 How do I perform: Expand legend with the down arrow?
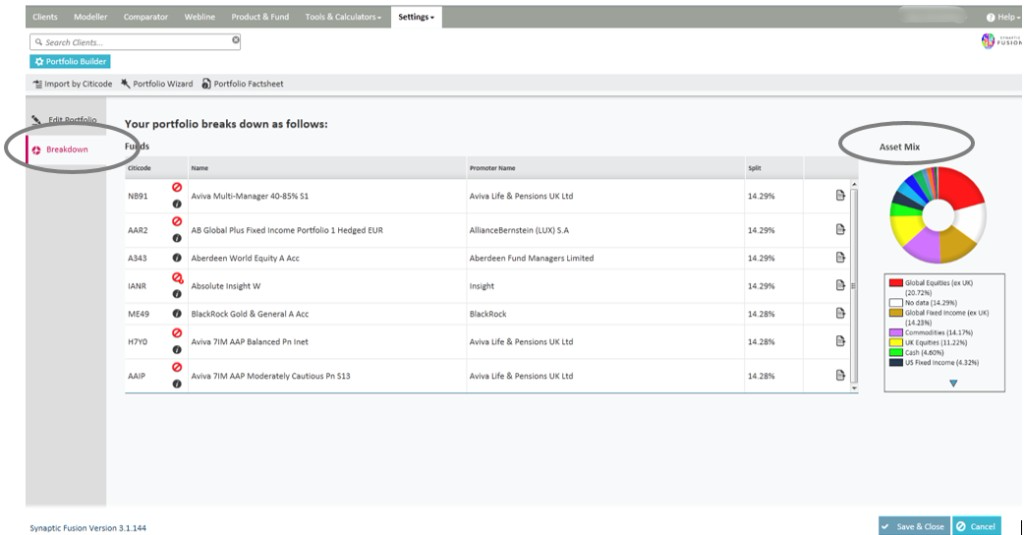coord(953,383)
